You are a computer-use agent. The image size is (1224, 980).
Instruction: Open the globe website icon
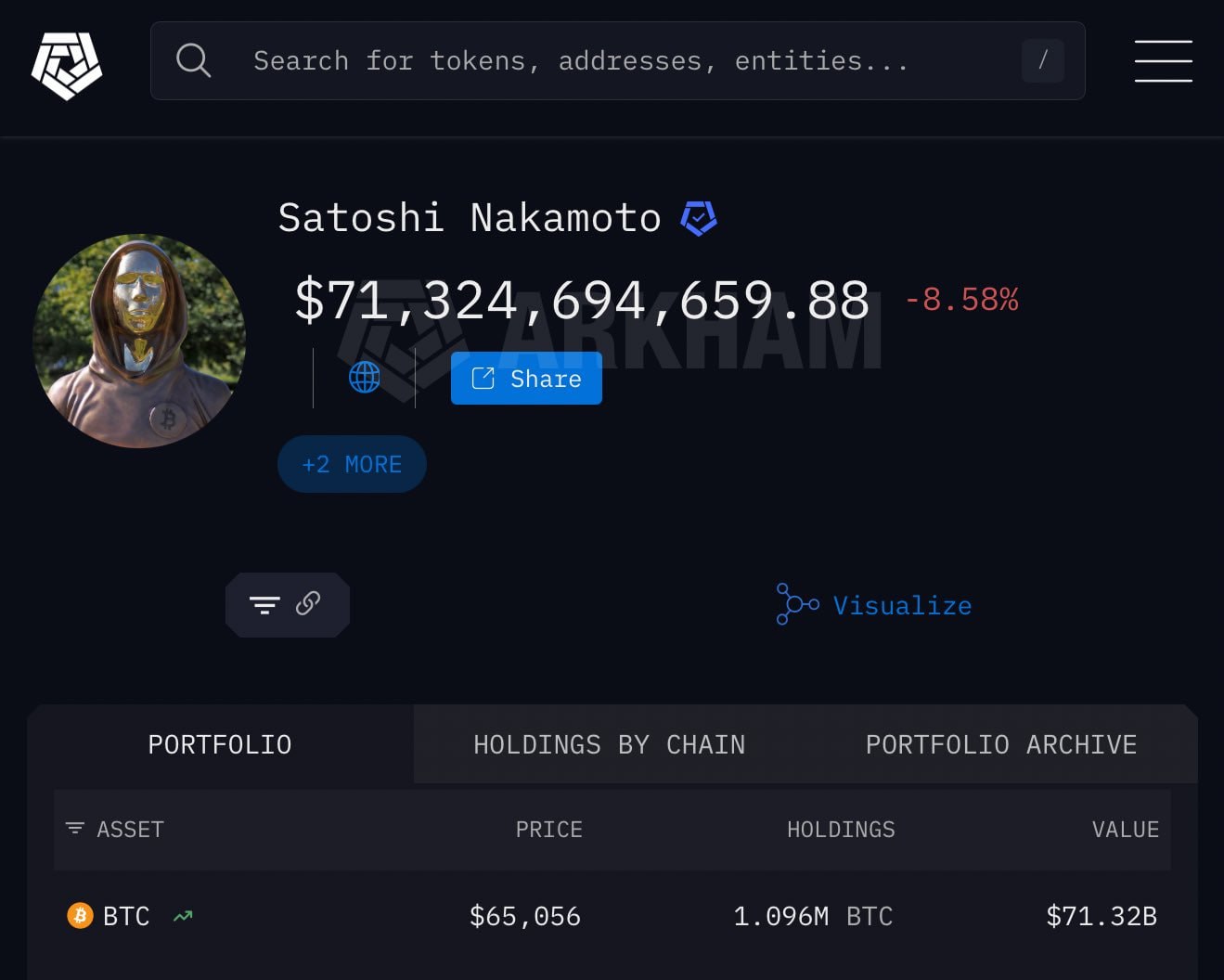point(364,378)
